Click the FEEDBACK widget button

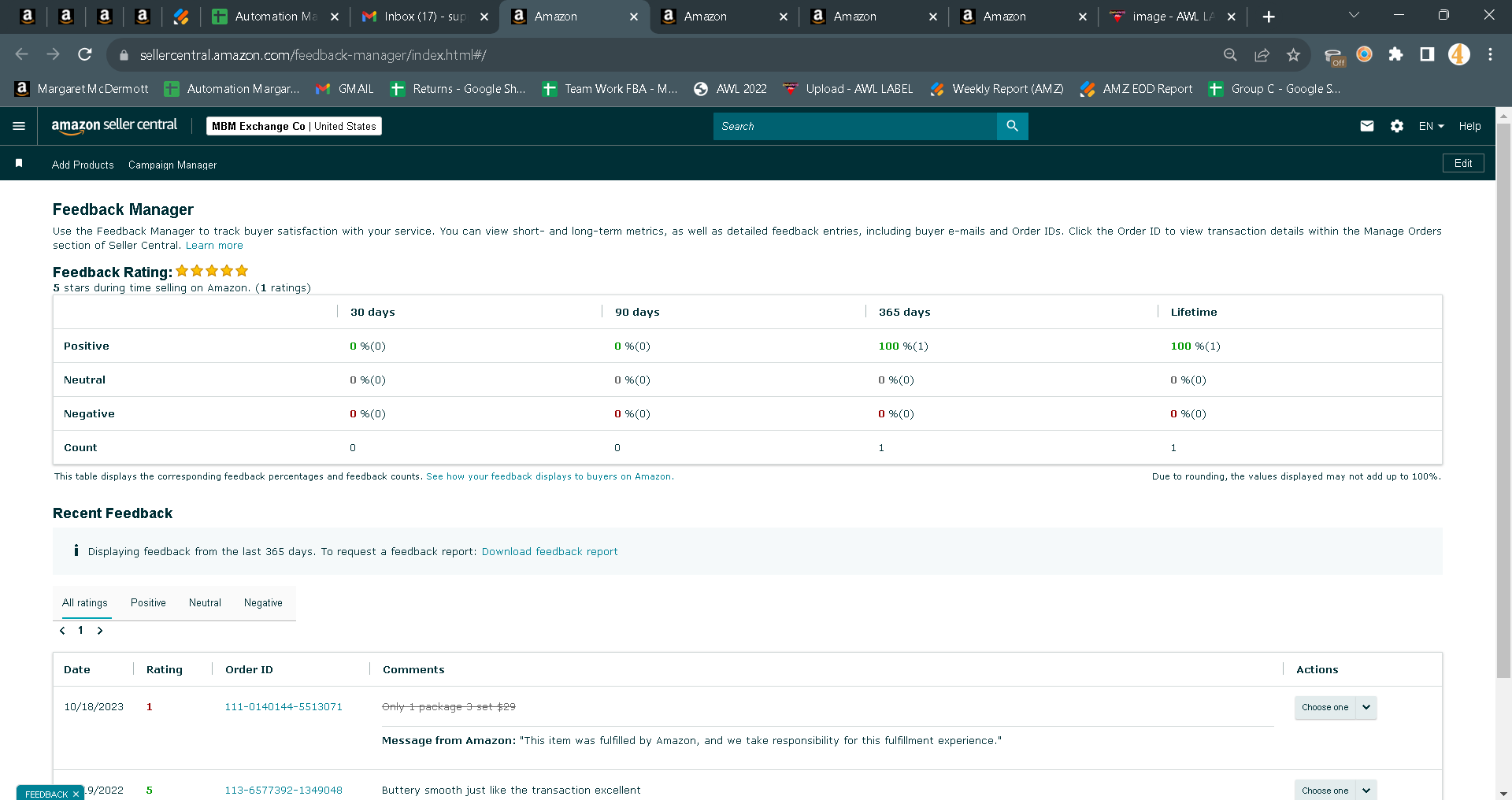point(46,794)
